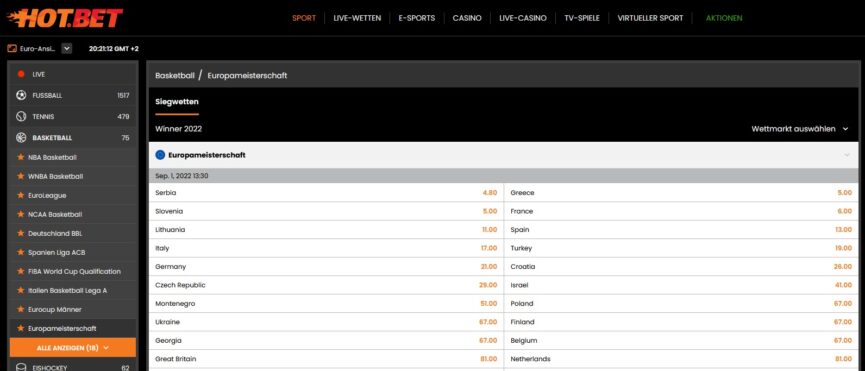Click the HOTBET logo

click(65, 18)
